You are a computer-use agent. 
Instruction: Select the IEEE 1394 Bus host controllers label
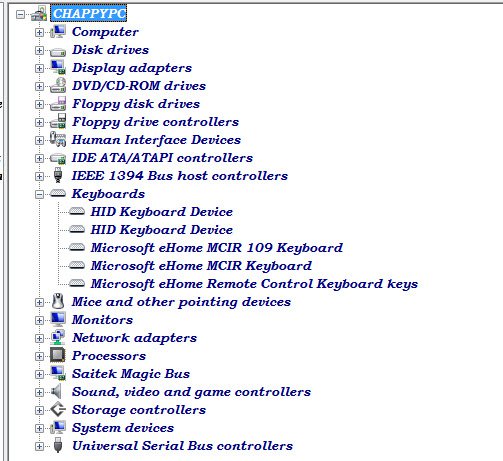180,176
